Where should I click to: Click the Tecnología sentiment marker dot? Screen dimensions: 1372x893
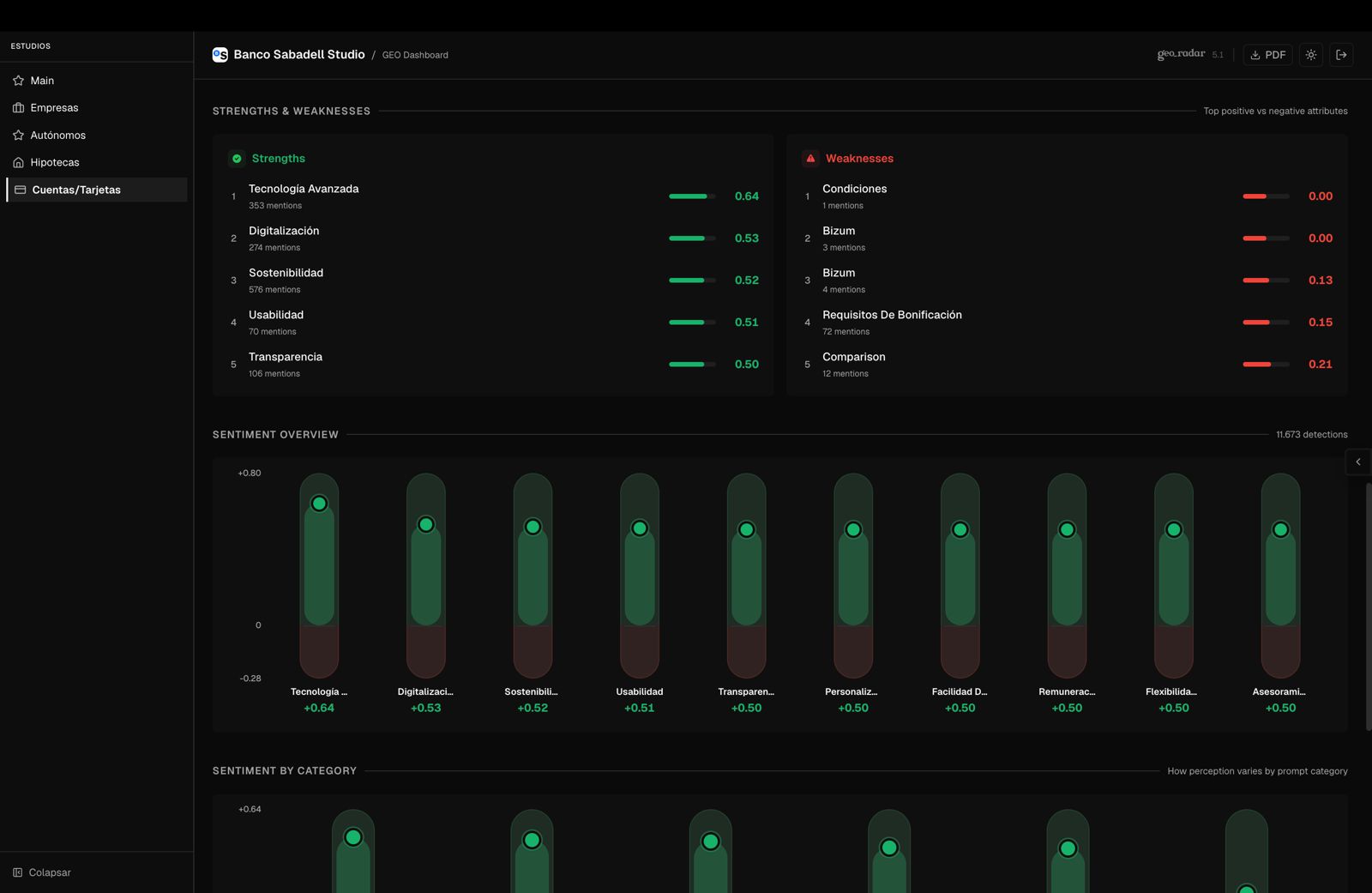tap(319, 504)
